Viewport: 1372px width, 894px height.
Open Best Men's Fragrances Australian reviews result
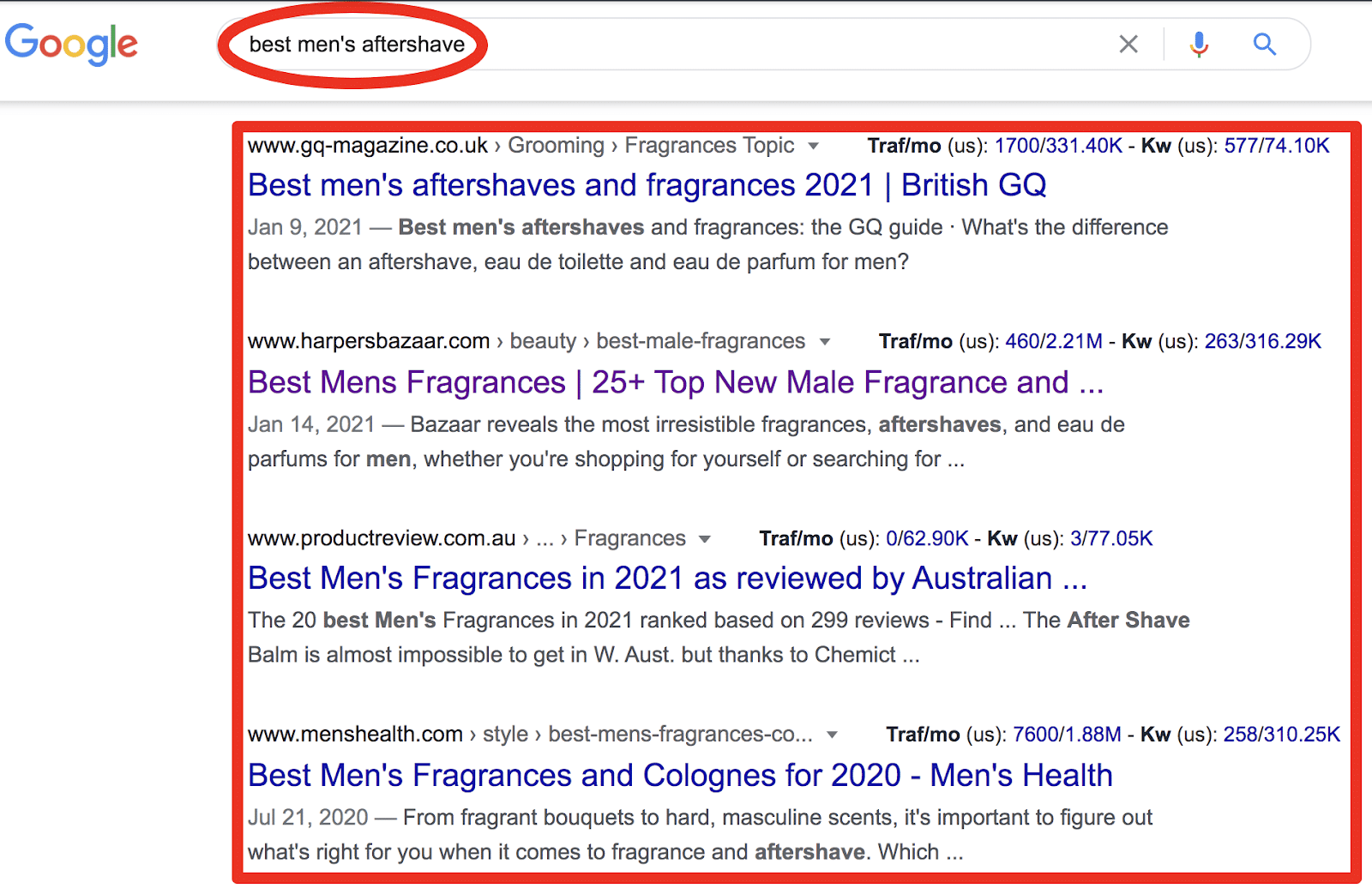(667, 579)
